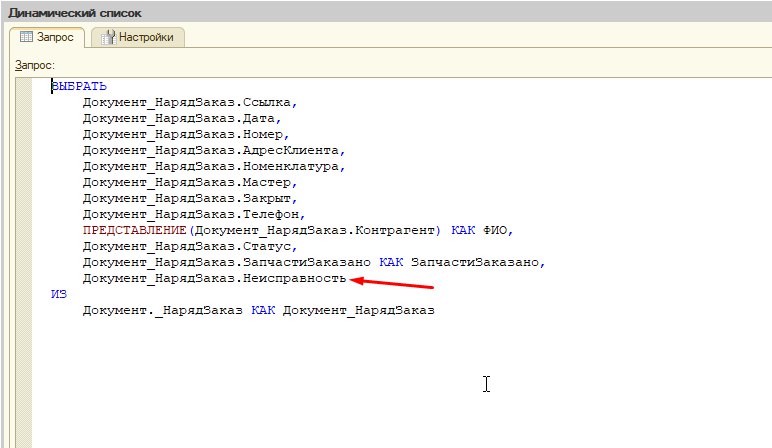772x448 pixels.
Task: Click the ПРЕДСТАВЛЕНИЕ function keyword
Action: pyautogui.click(x=134, y=230)
